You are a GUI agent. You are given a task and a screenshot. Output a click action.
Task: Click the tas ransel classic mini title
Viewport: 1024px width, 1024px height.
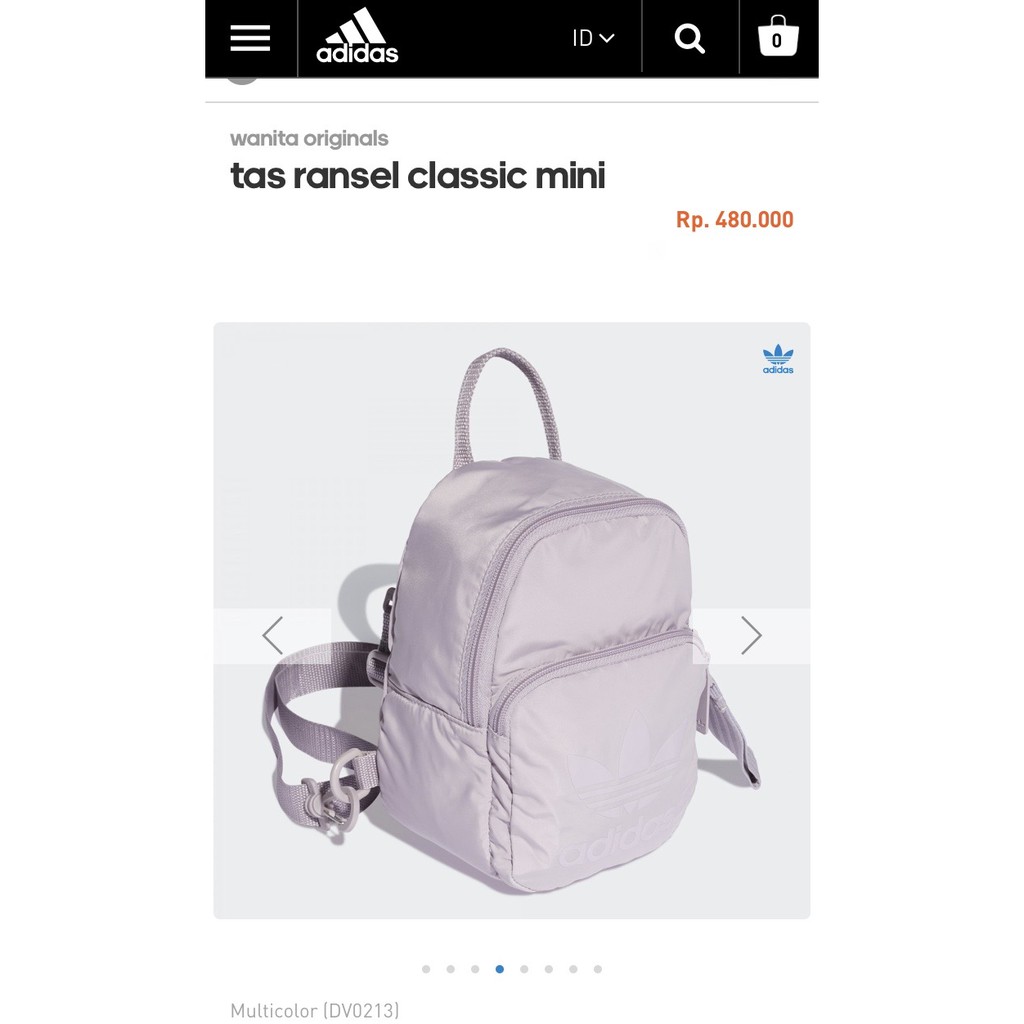click(x=418, y=176)
